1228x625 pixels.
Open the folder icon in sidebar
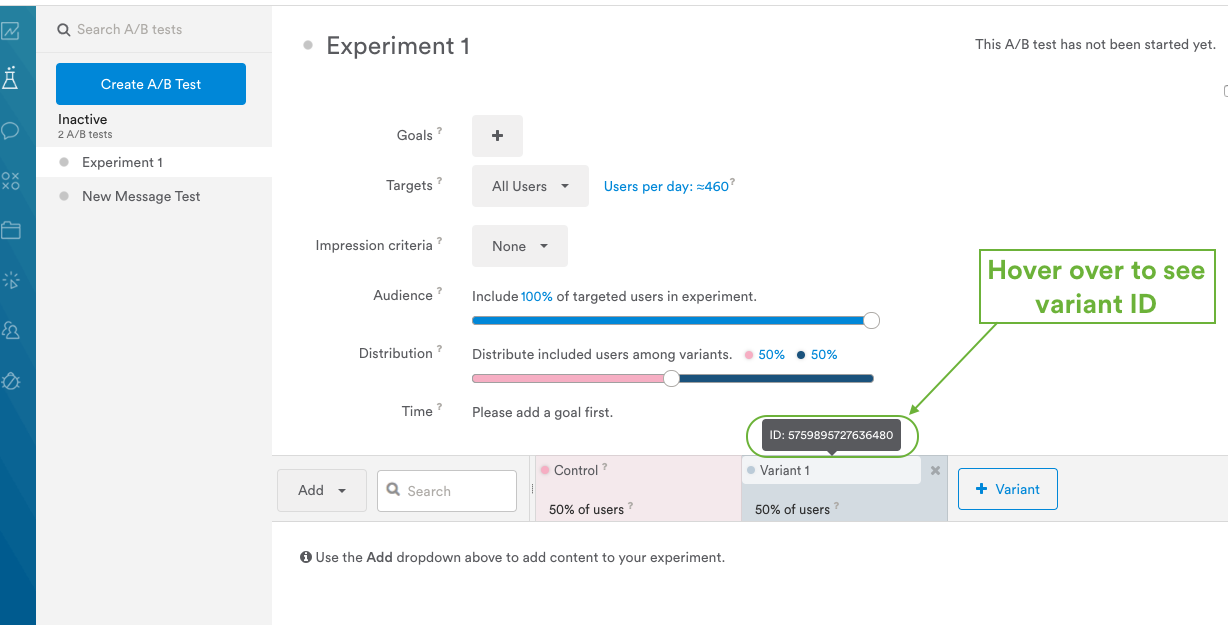(x=11, y=230)
